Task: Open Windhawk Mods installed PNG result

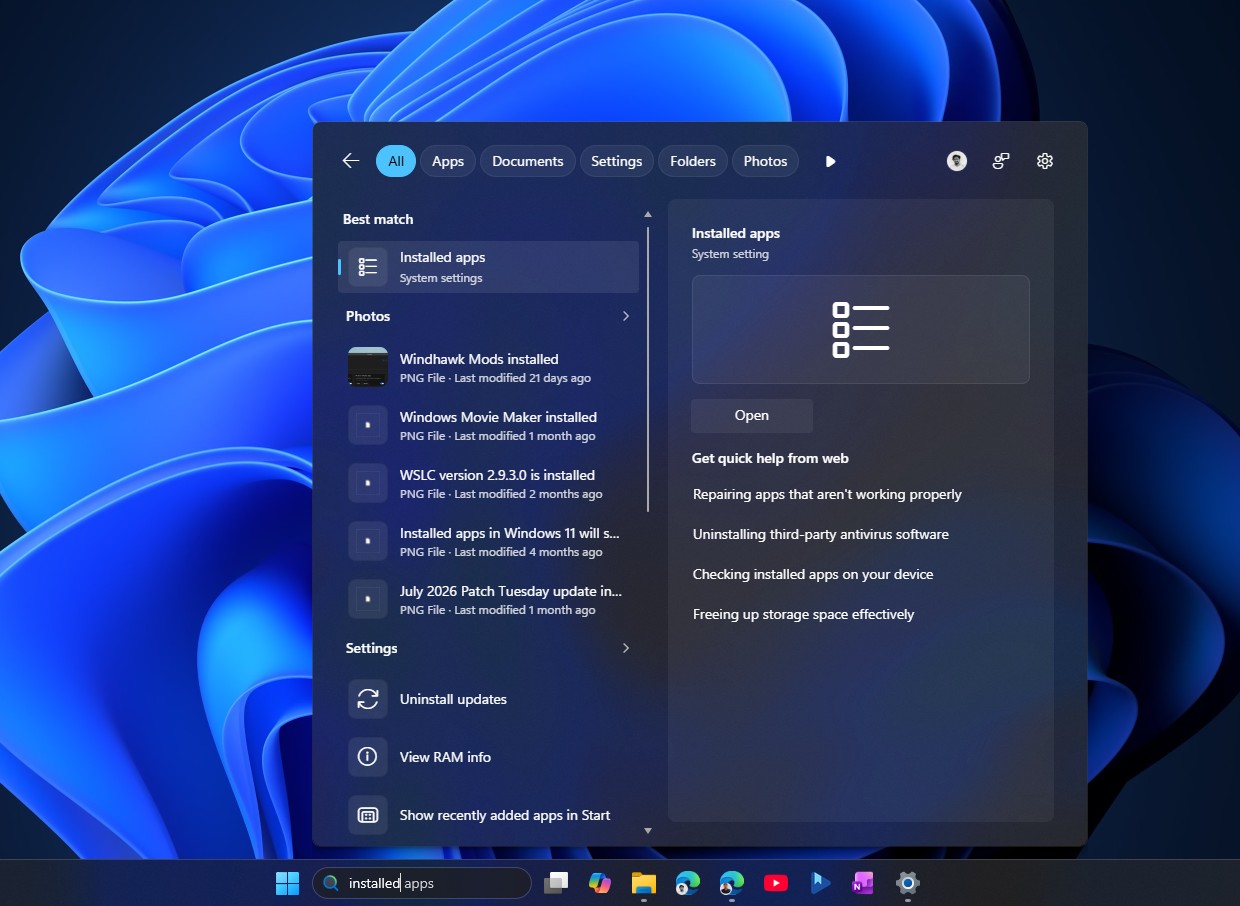Action: click(488, 367)
